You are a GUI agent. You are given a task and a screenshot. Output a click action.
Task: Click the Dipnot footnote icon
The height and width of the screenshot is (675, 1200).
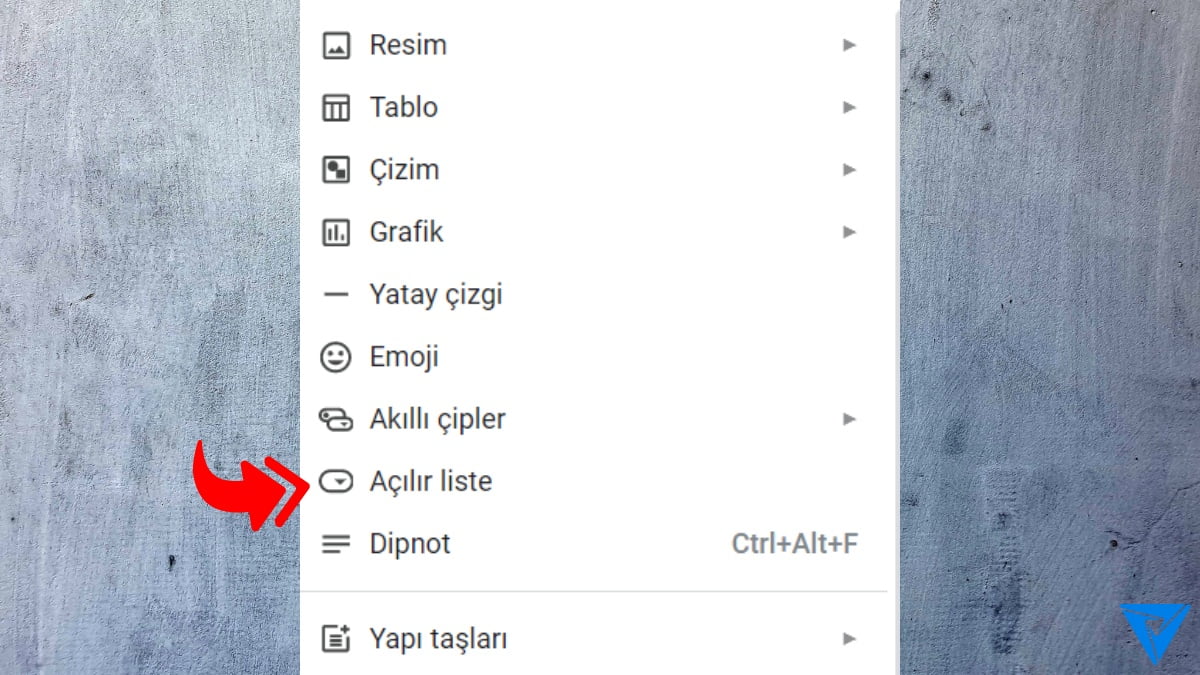[x=337, y=543]
